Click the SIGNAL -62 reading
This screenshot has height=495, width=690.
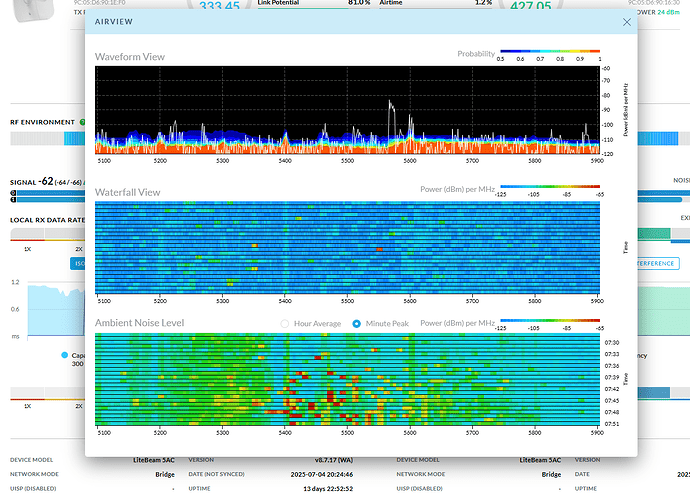(x=47, y=181)
